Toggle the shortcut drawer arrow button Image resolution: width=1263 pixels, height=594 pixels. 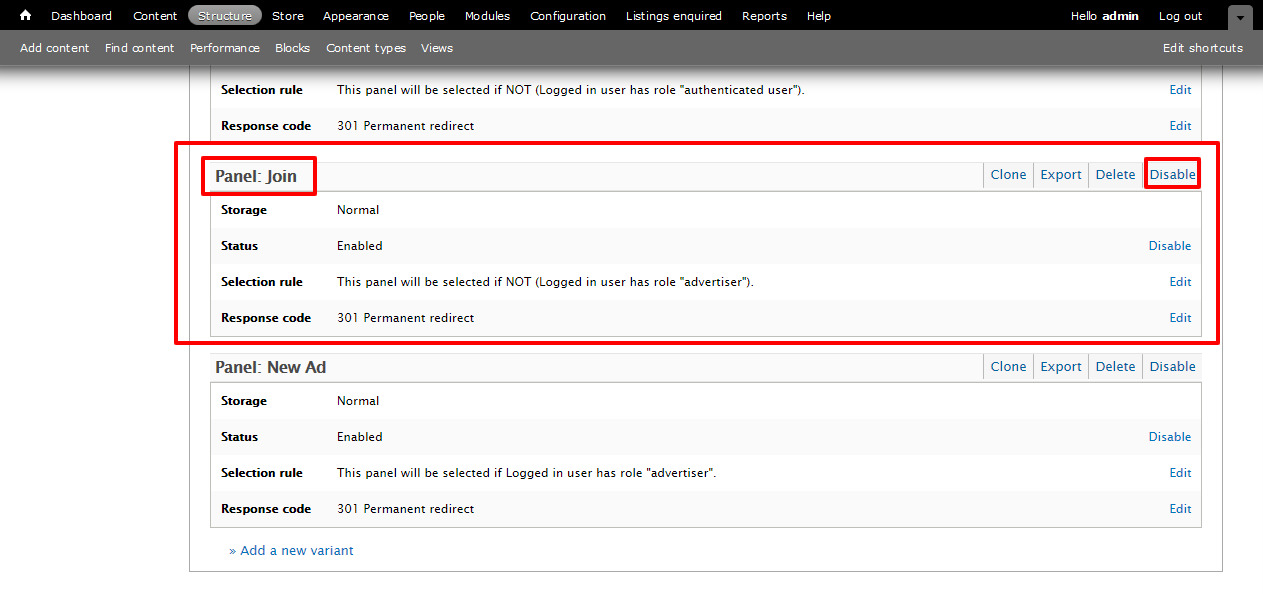point(1240,17)
